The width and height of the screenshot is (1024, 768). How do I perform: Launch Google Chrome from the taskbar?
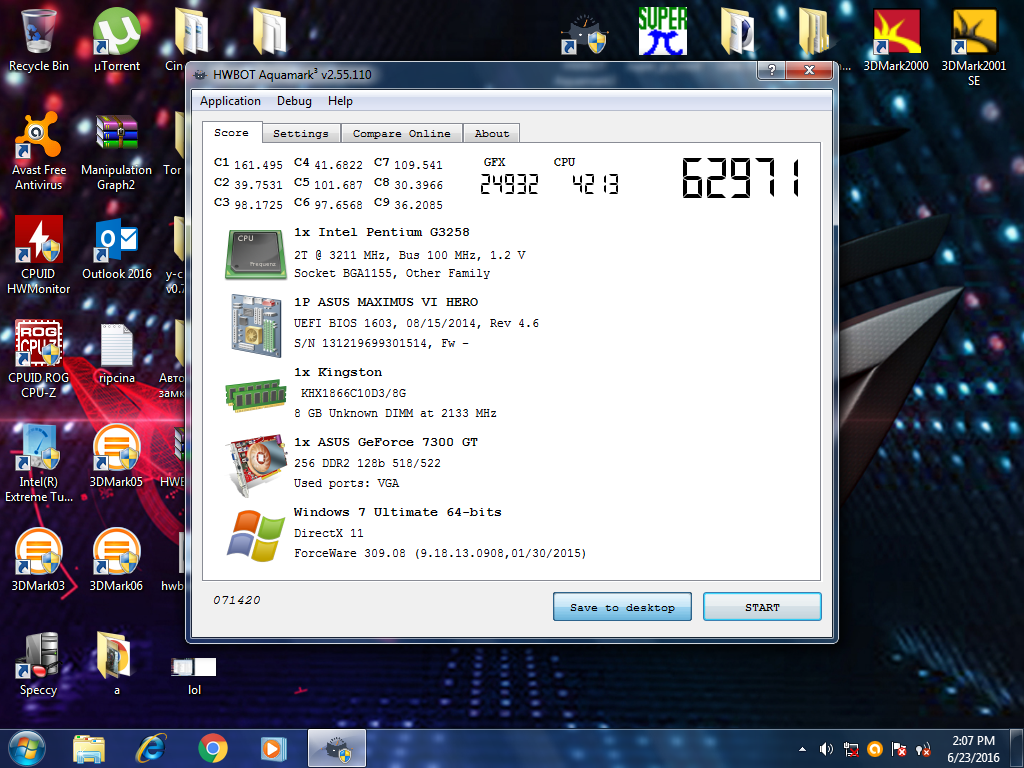tap(213, 749)
